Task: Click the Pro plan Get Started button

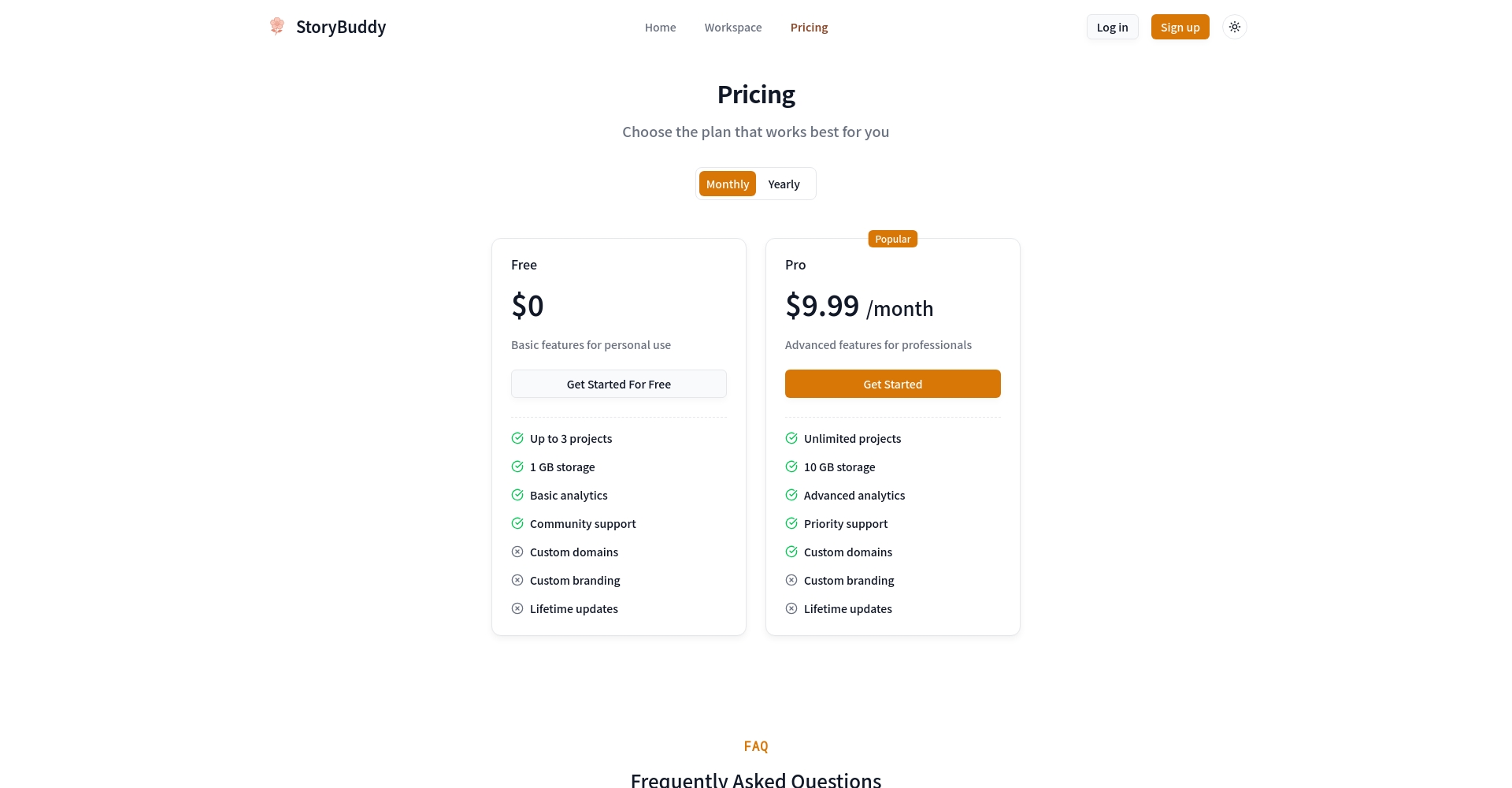Action: coord(892,384)
